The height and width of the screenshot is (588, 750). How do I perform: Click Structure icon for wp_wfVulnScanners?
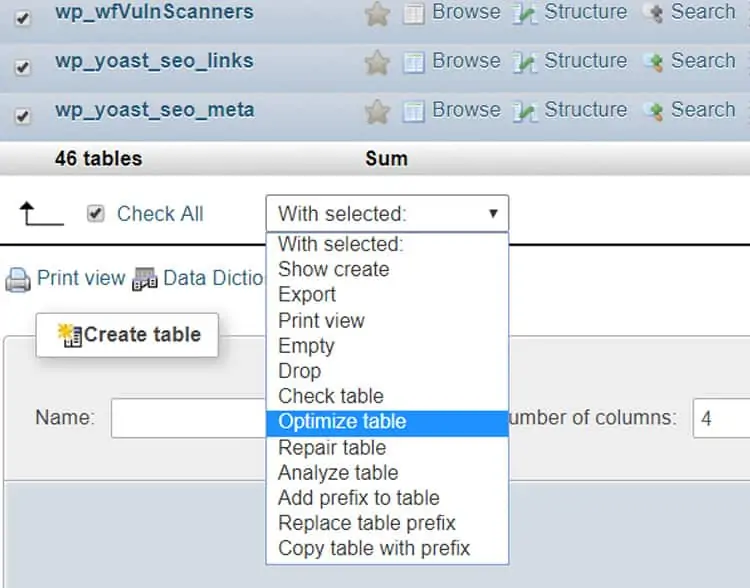tap(525, 13)
